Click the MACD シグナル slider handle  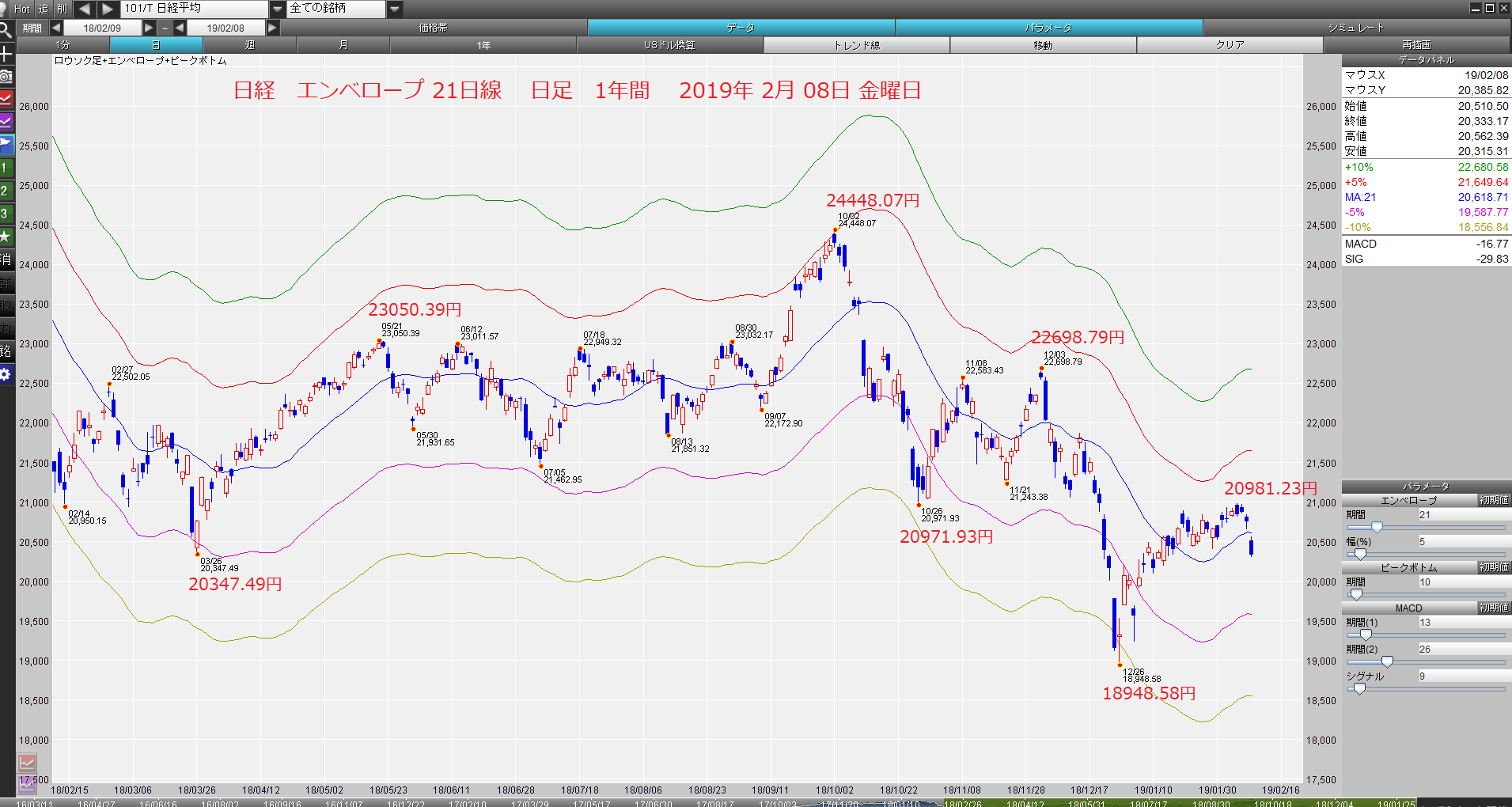(x=1359, y=688)
